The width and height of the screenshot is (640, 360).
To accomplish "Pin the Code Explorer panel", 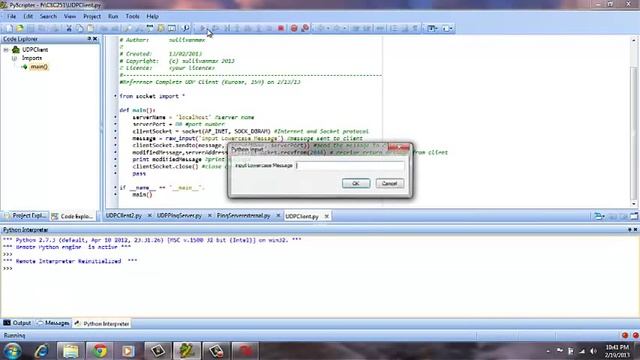I will (x=89, y=39).
